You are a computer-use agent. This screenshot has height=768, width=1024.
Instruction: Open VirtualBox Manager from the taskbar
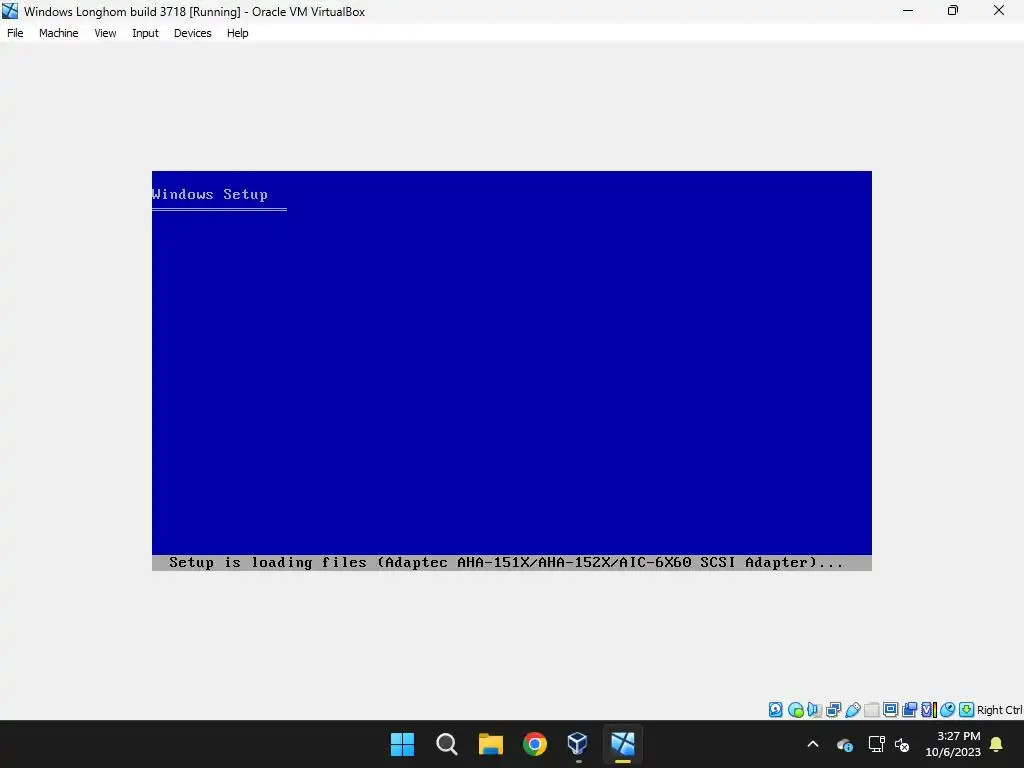[578, 744]
